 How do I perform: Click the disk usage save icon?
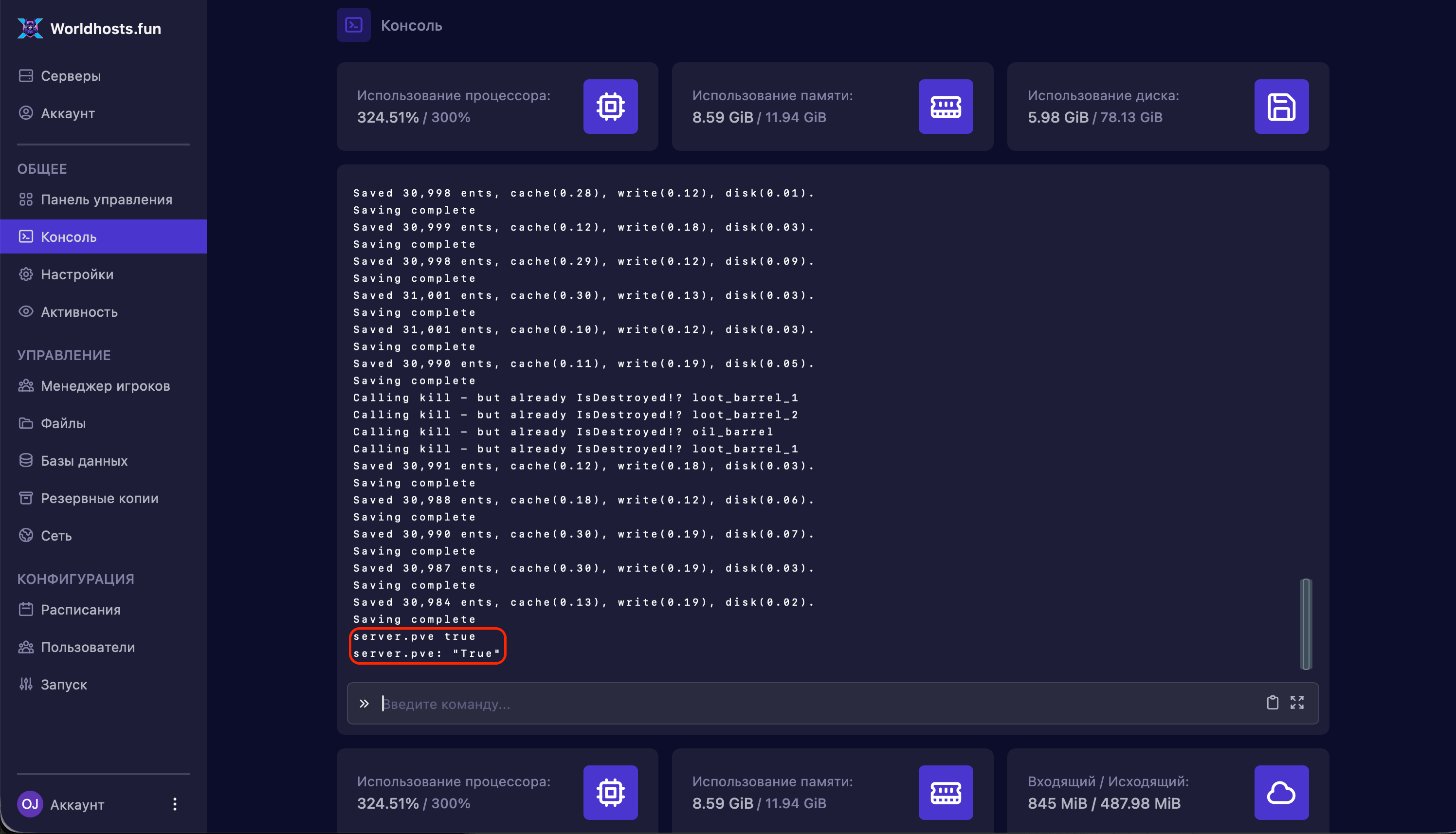(1281, 107)
